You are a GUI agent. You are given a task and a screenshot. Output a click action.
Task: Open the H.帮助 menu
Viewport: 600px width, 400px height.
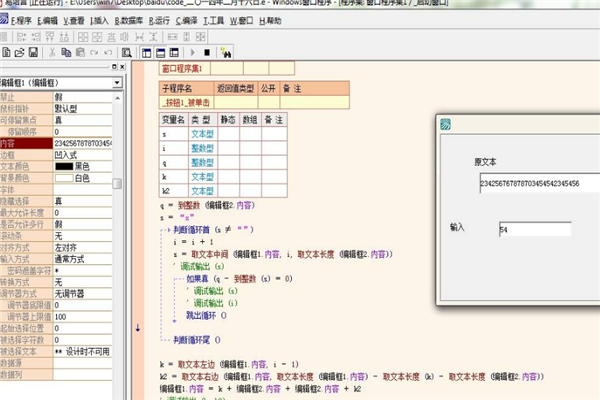tap(270, 21)
